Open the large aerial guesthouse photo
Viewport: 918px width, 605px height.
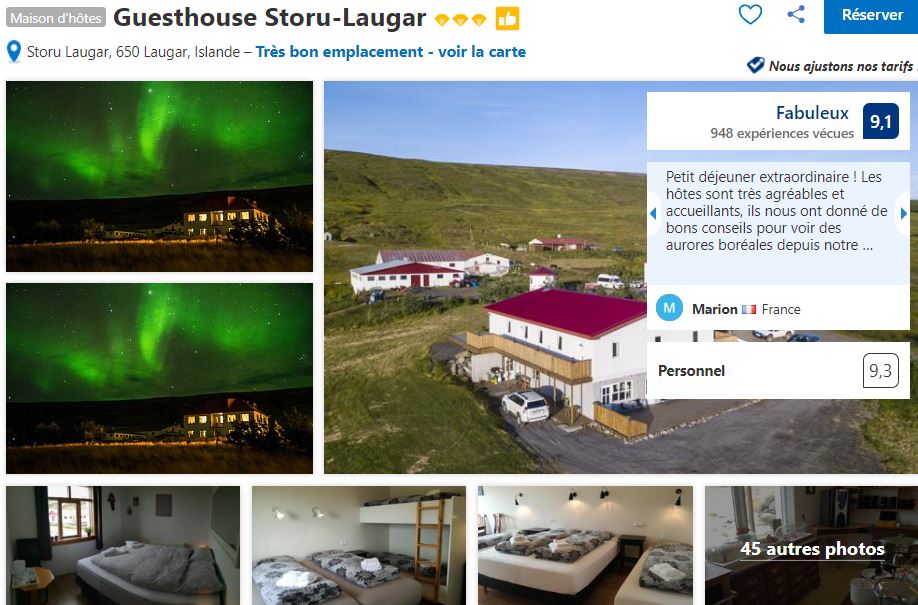click(x=485, y=277)
